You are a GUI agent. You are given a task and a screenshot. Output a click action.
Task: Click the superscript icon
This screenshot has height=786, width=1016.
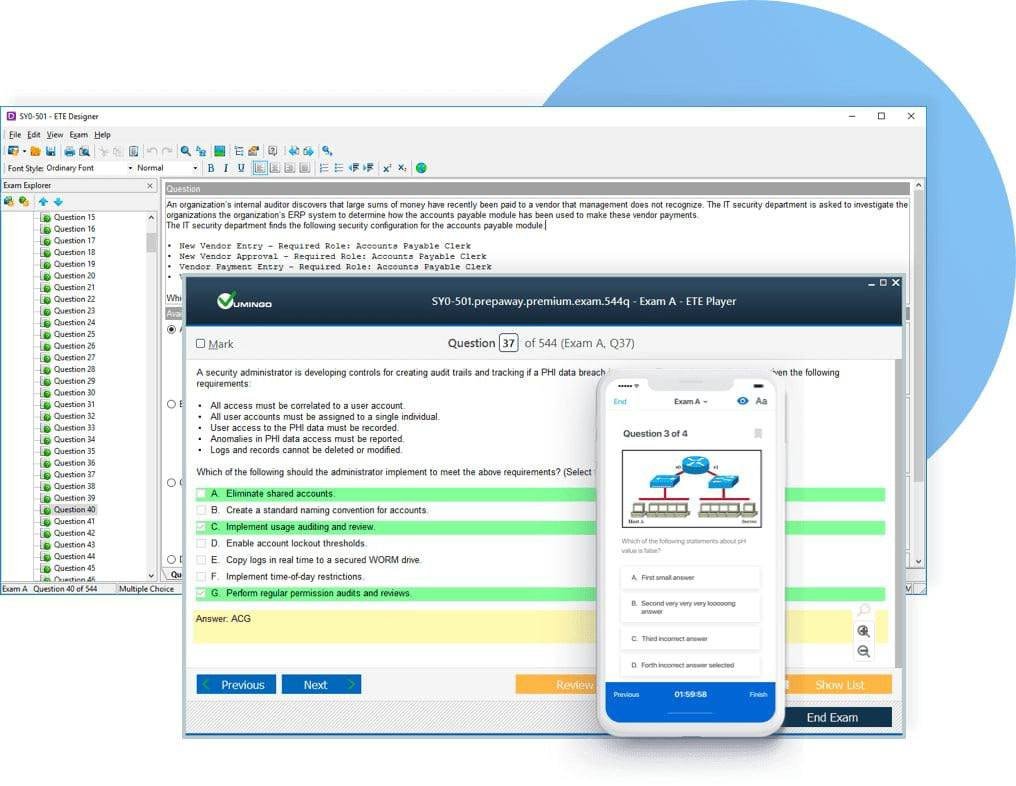387,168
